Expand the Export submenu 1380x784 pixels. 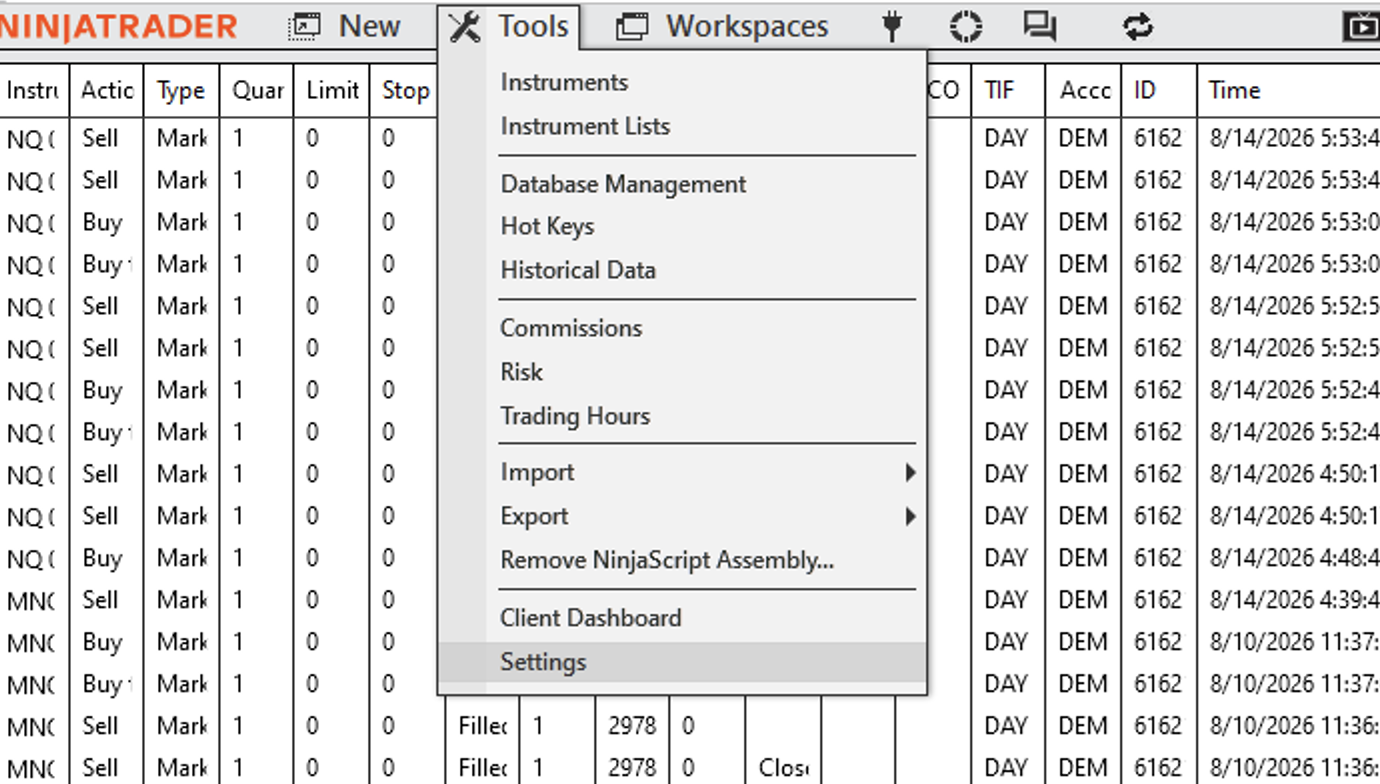pyautogui.click(x=682, y=516)
